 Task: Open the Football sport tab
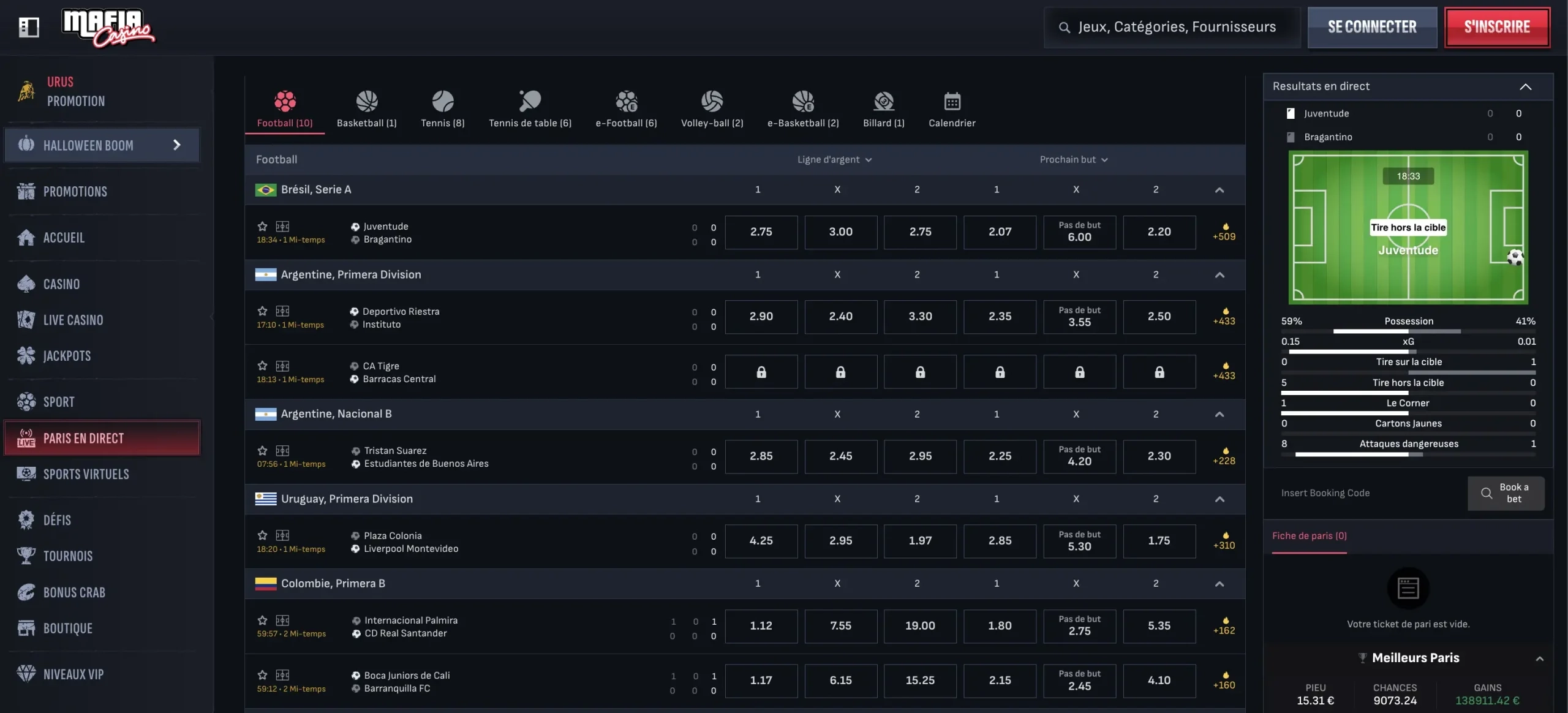coord(285,109)
